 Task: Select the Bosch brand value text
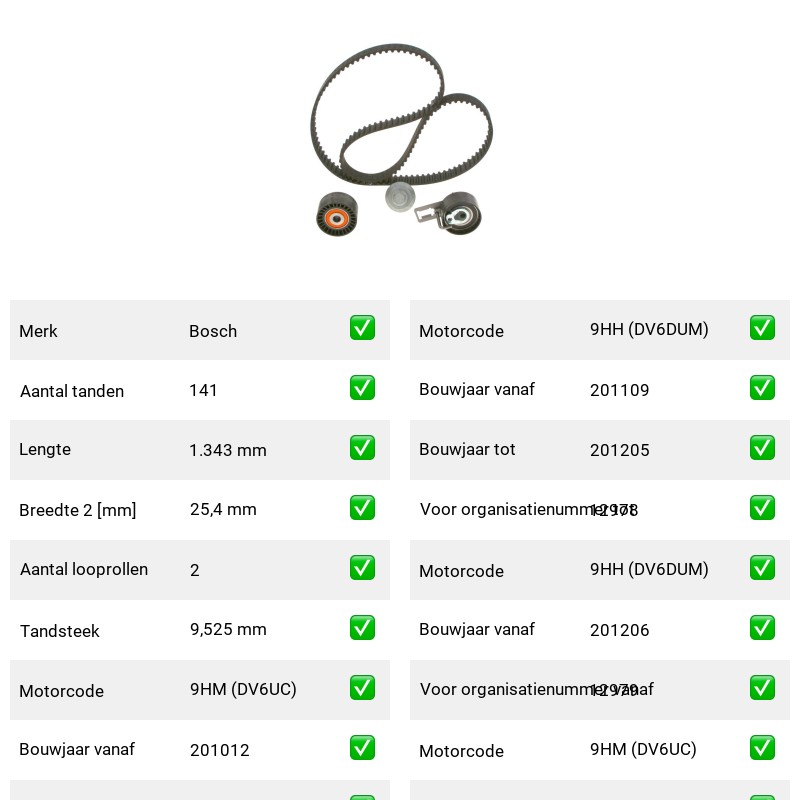(x=213, y=331)
